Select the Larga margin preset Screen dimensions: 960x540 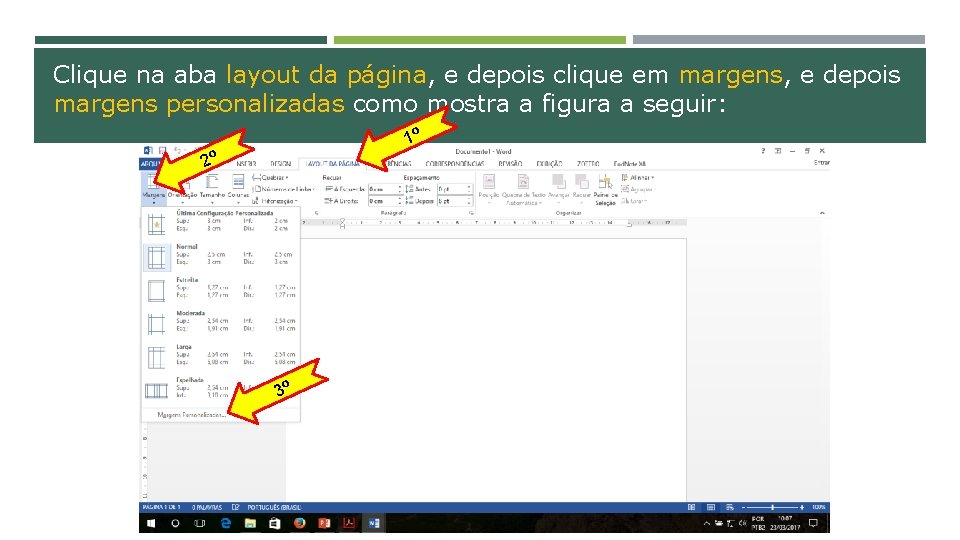pos(220,356)
